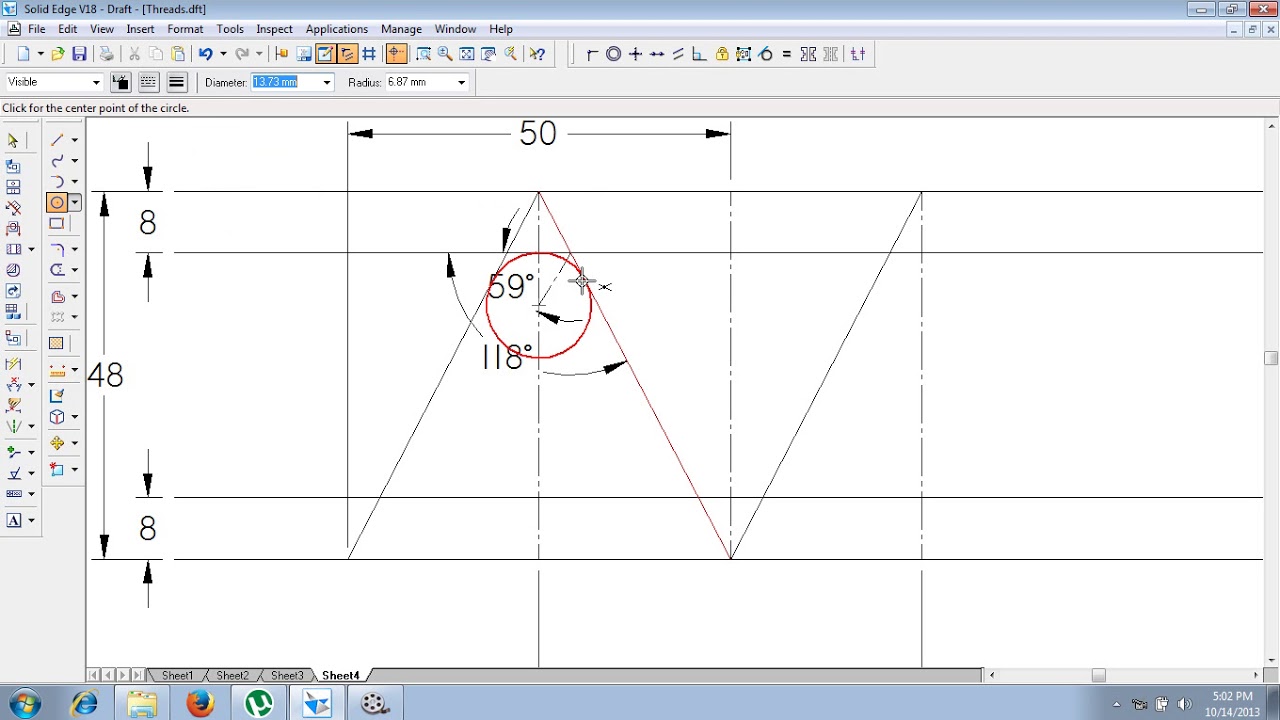This screenshot has width=1280, height=720.
Task: Apply the Concentric relationship tool
Action: pos(614,54)
